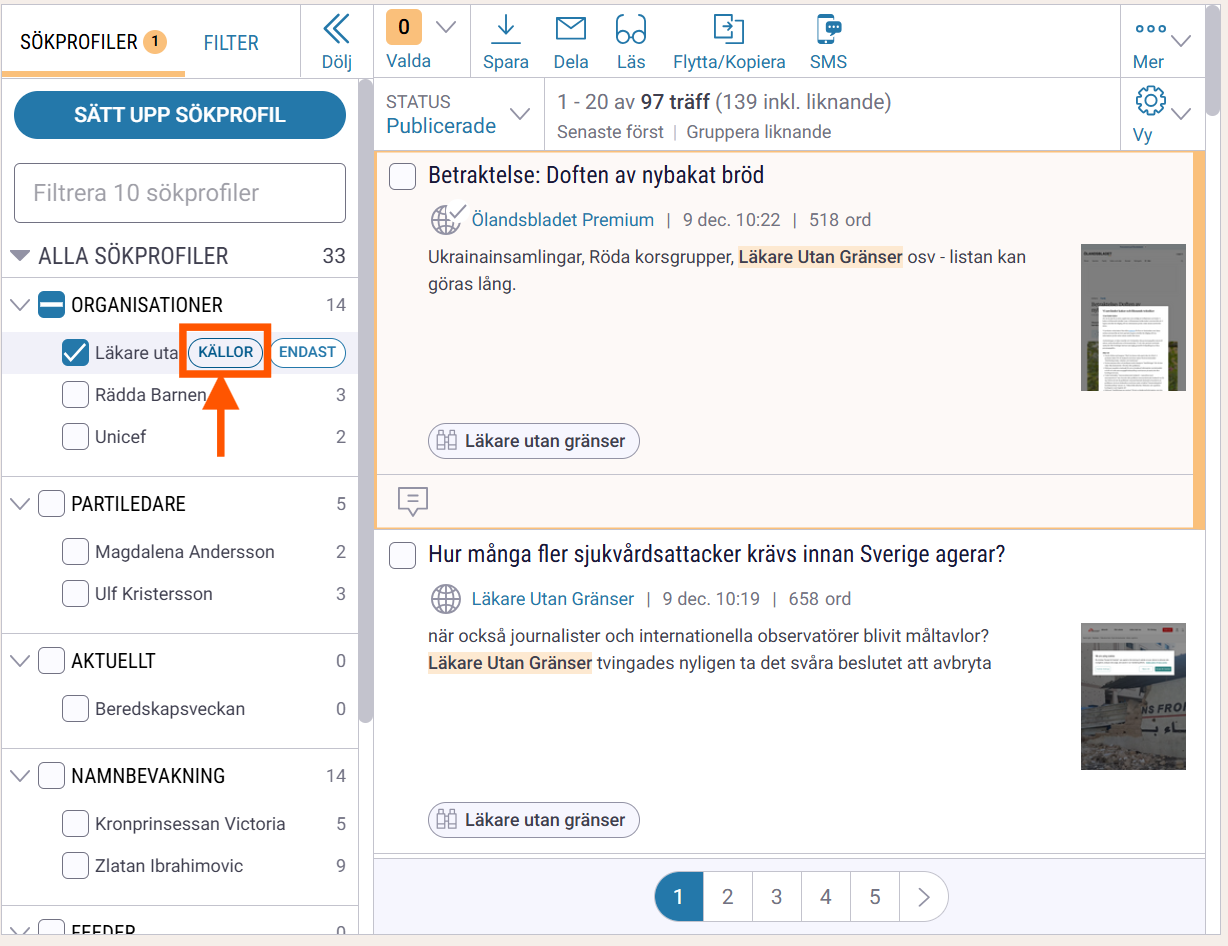The height and width of the screenshot is (946, 1228).
Task: Click the Spara download icon
Action: [x=505, y=29]
